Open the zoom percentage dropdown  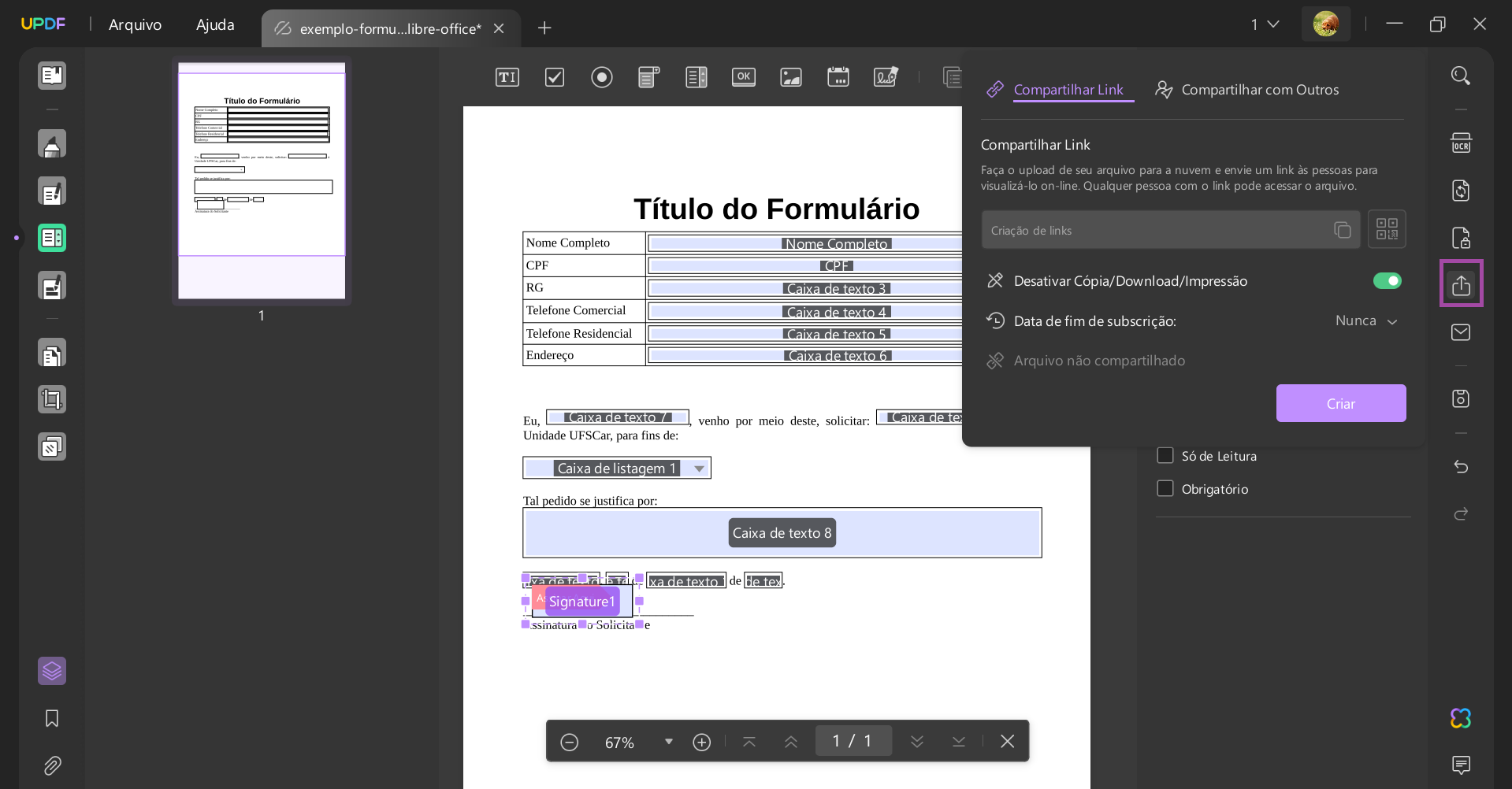point(668,741)
